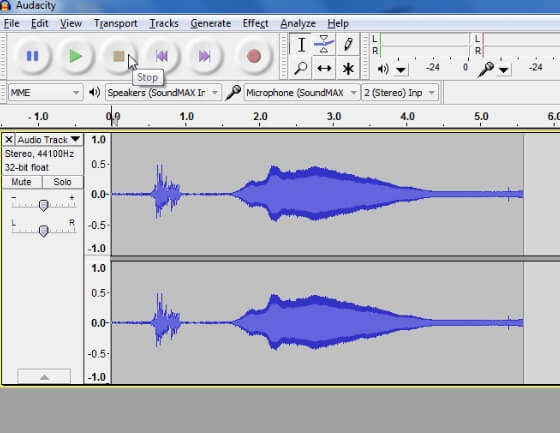The width and height of the screenshot is (560, 433).
Task: Open the Tracks menu
Action: pos(164,24)
